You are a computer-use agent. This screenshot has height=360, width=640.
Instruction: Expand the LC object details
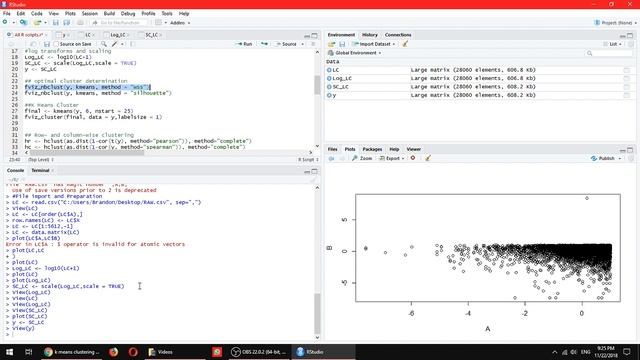click(x=329, y=70)
